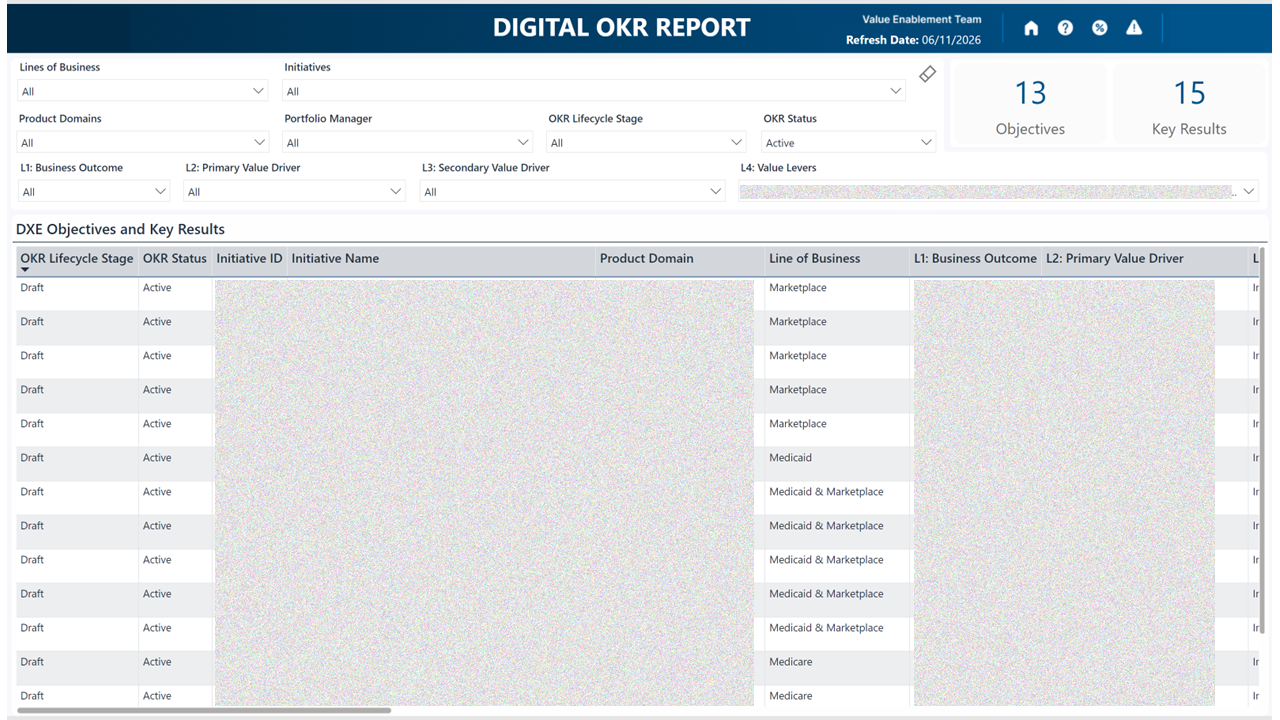Open the Lines of Business dropdown
The width and height of the screenshot is (1280, 720).
click(143, 91)
